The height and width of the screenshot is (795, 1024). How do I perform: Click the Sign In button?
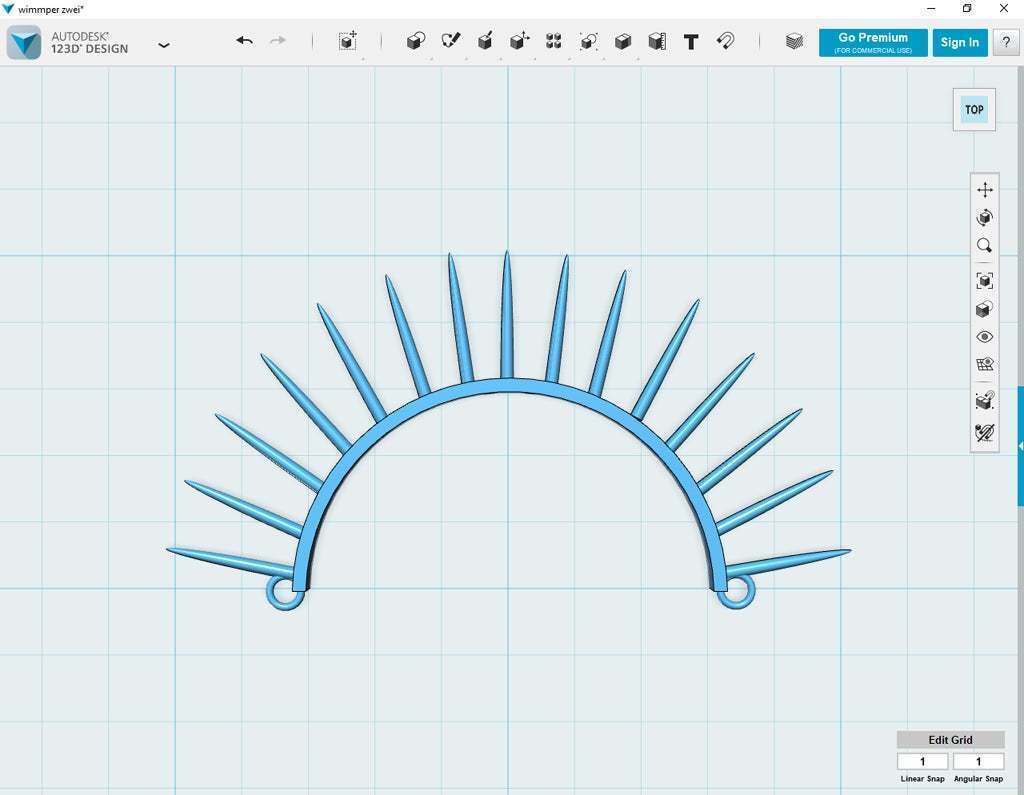[x=960, y=42]
